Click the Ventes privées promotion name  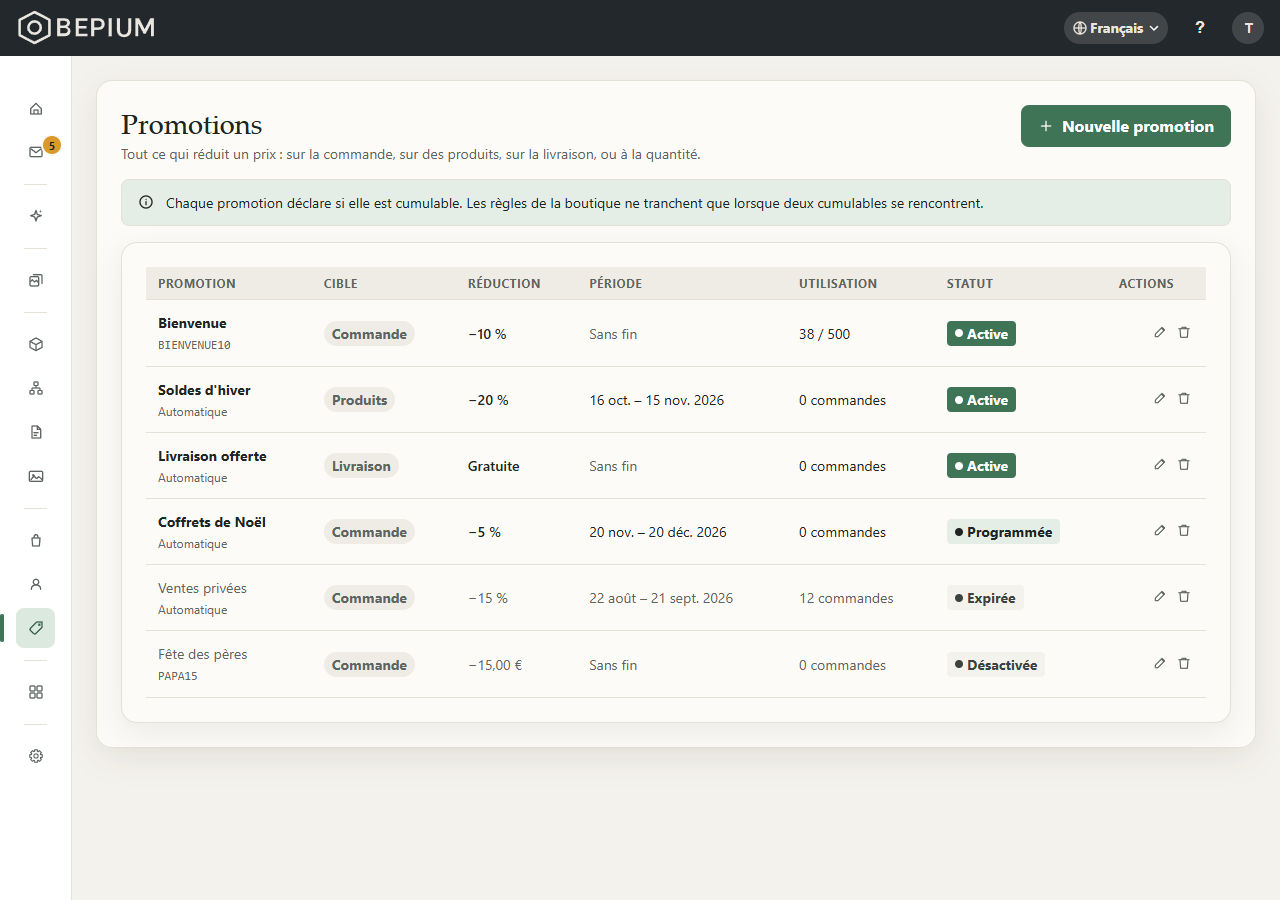tap(202, 588)
